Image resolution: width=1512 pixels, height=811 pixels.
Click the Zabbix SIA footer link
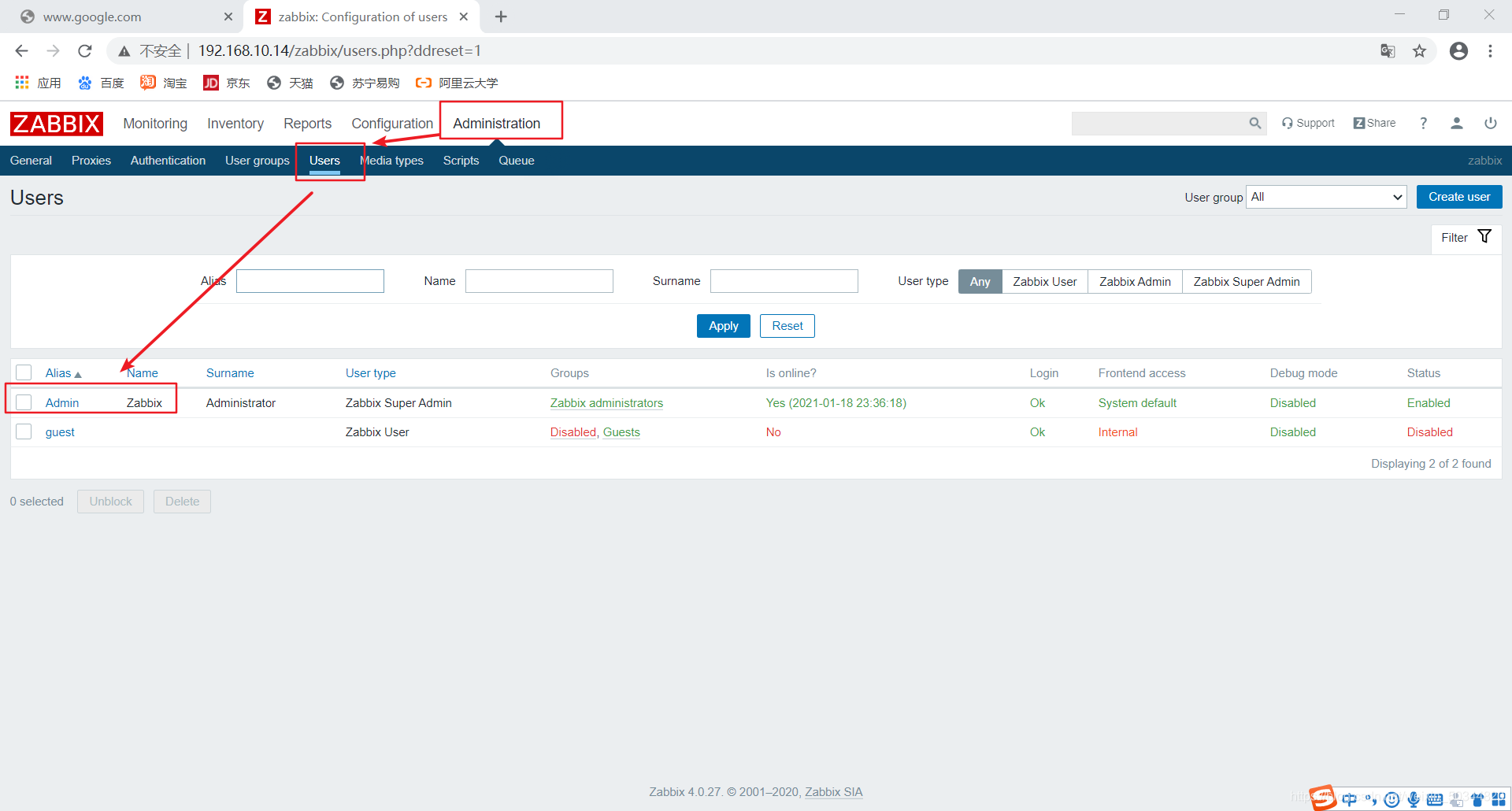(833, 792)
